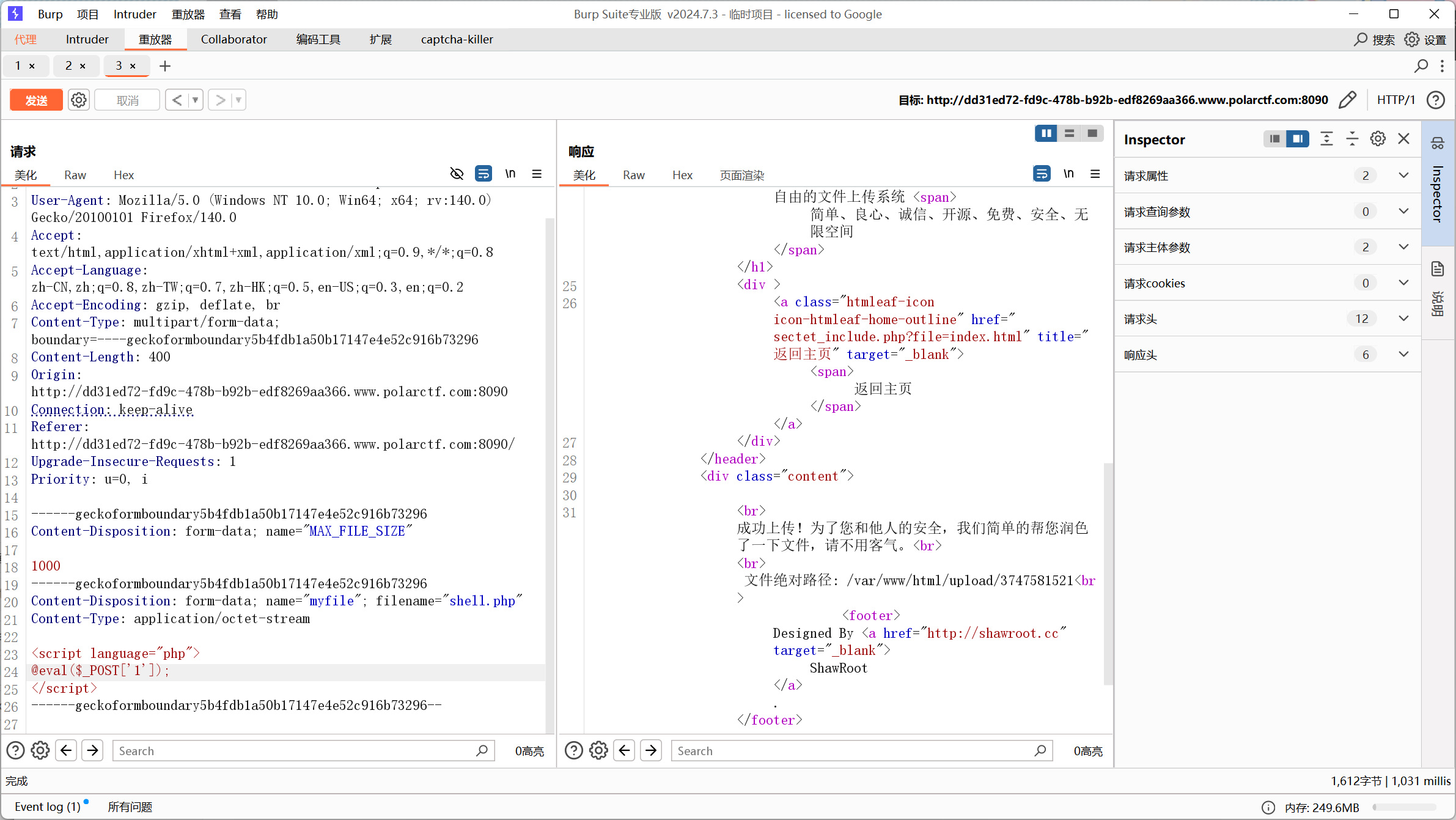Select side-by-side layout icon for panels
The image size is (1456, 820).
click(1046, 133)
